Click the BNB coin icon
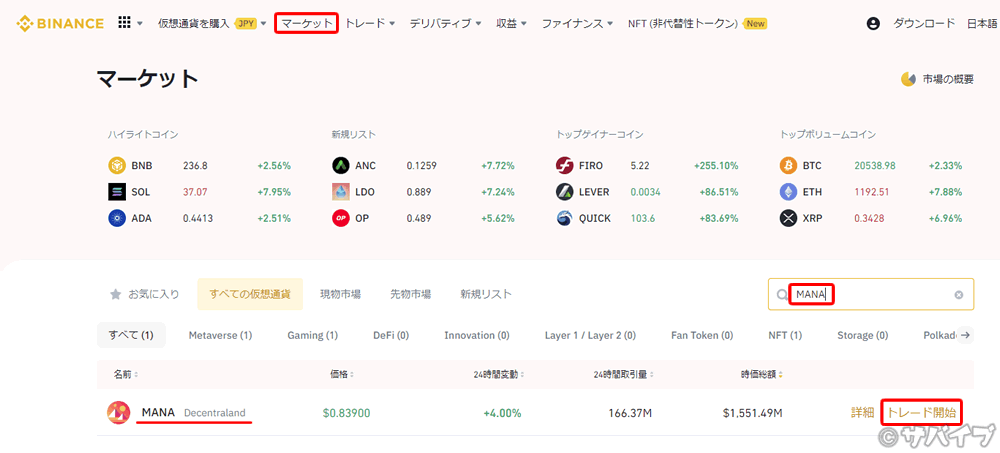Screen dimensions: 1000x453 click(x=116, y=166)
